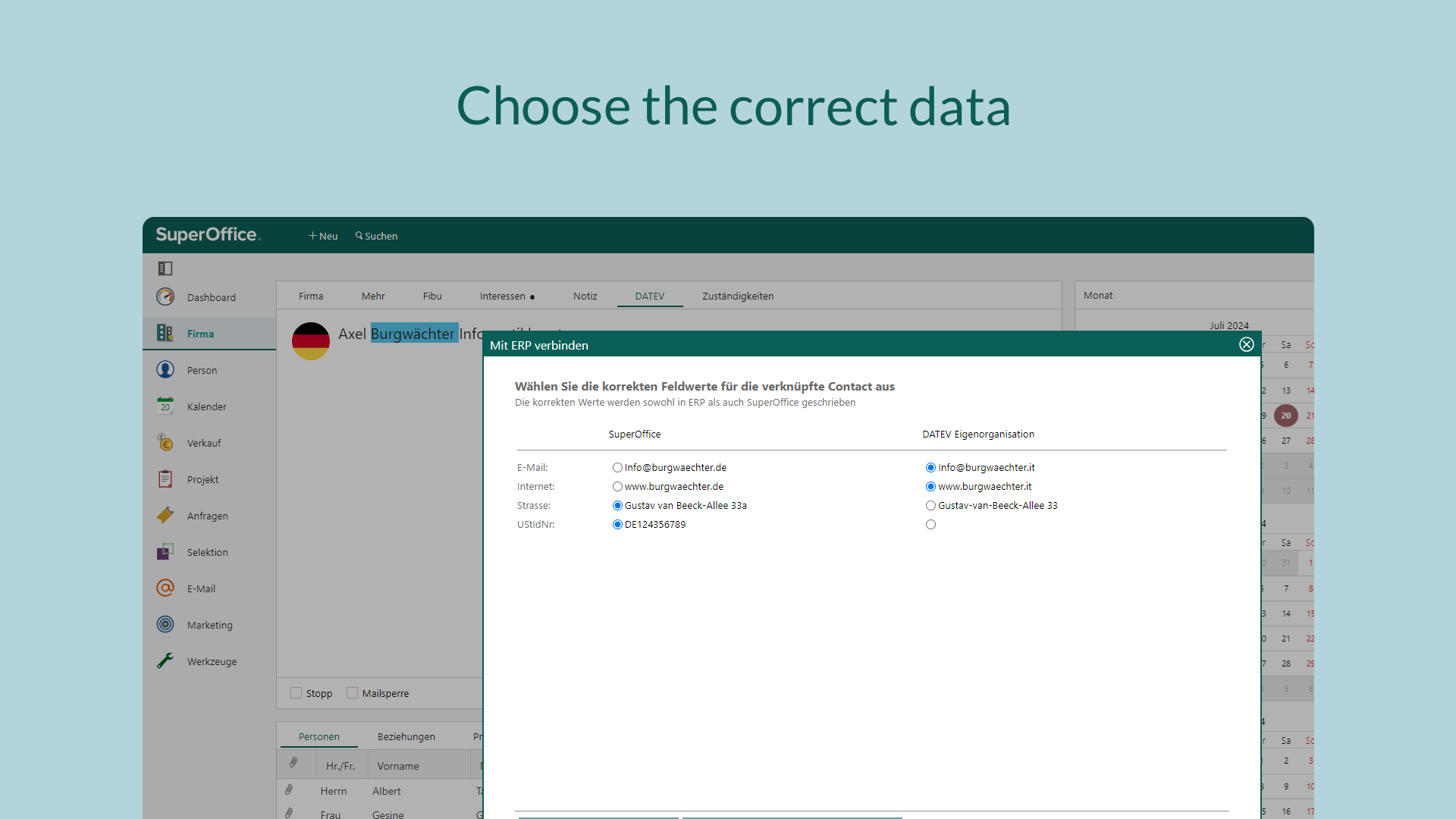Switch to the DATEV tab

650,296
